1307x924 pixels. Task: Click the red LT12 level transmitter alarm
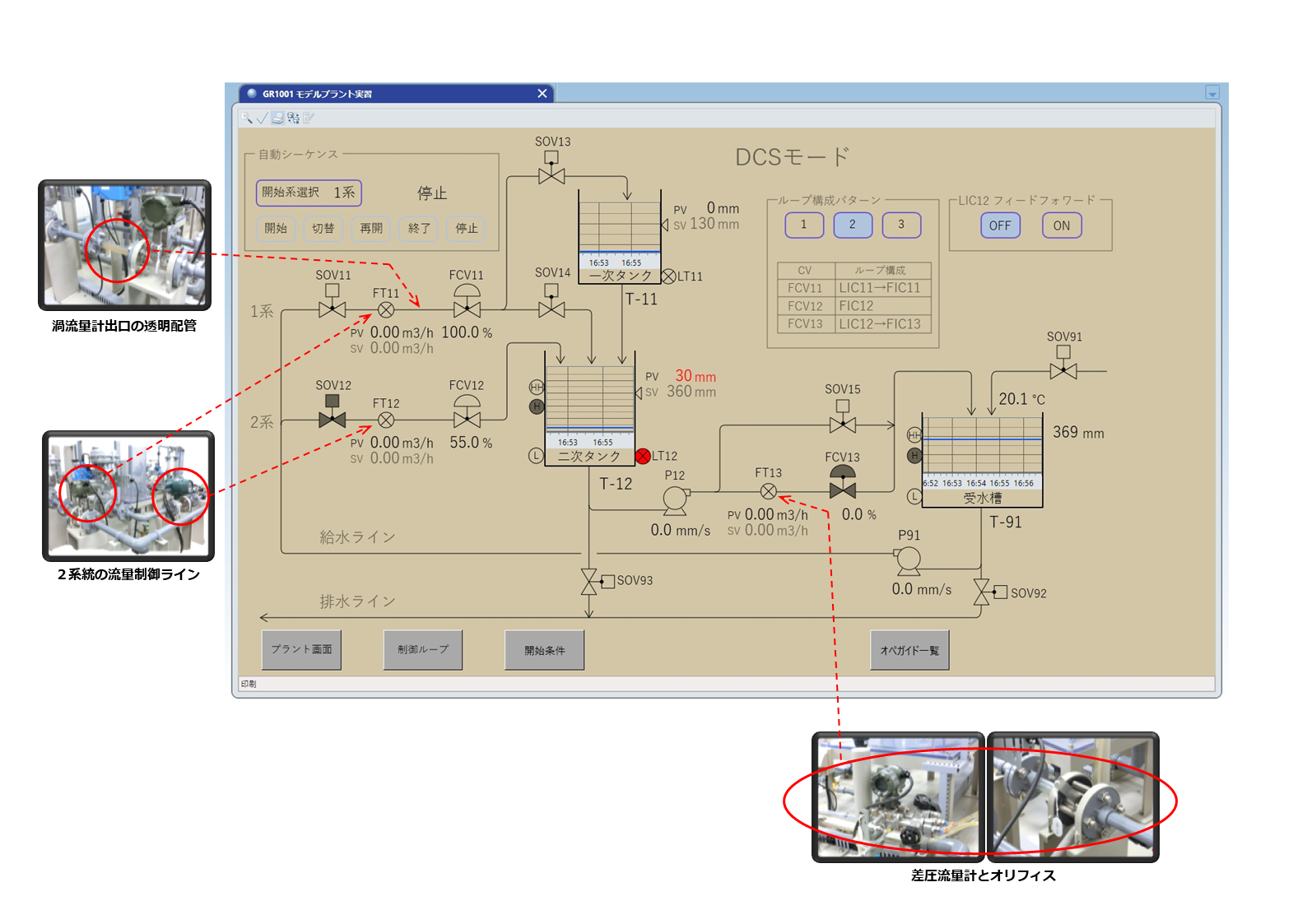[643, 456]
